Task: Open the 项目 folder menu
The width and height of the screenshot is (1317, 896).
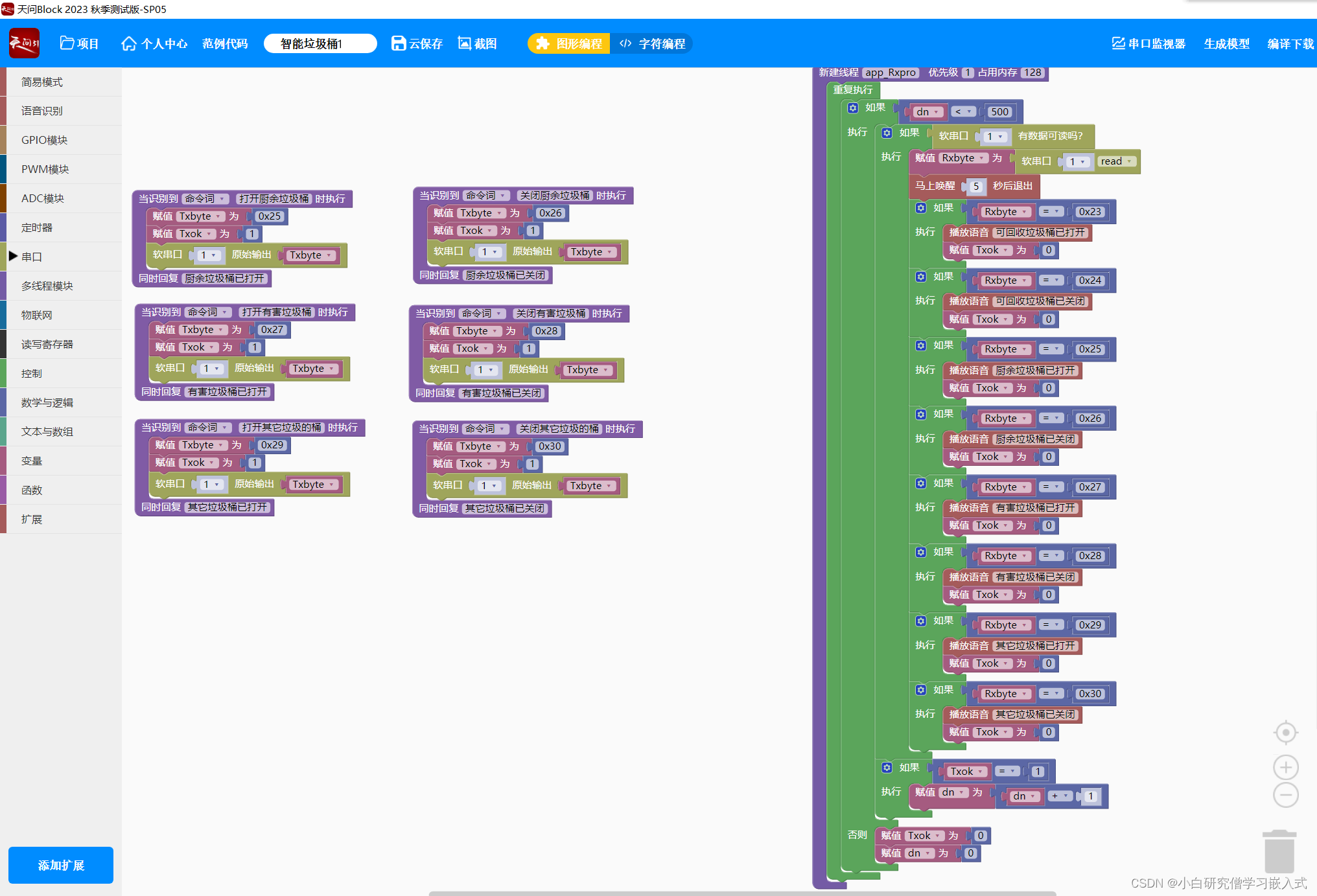Action: point(79,43)
